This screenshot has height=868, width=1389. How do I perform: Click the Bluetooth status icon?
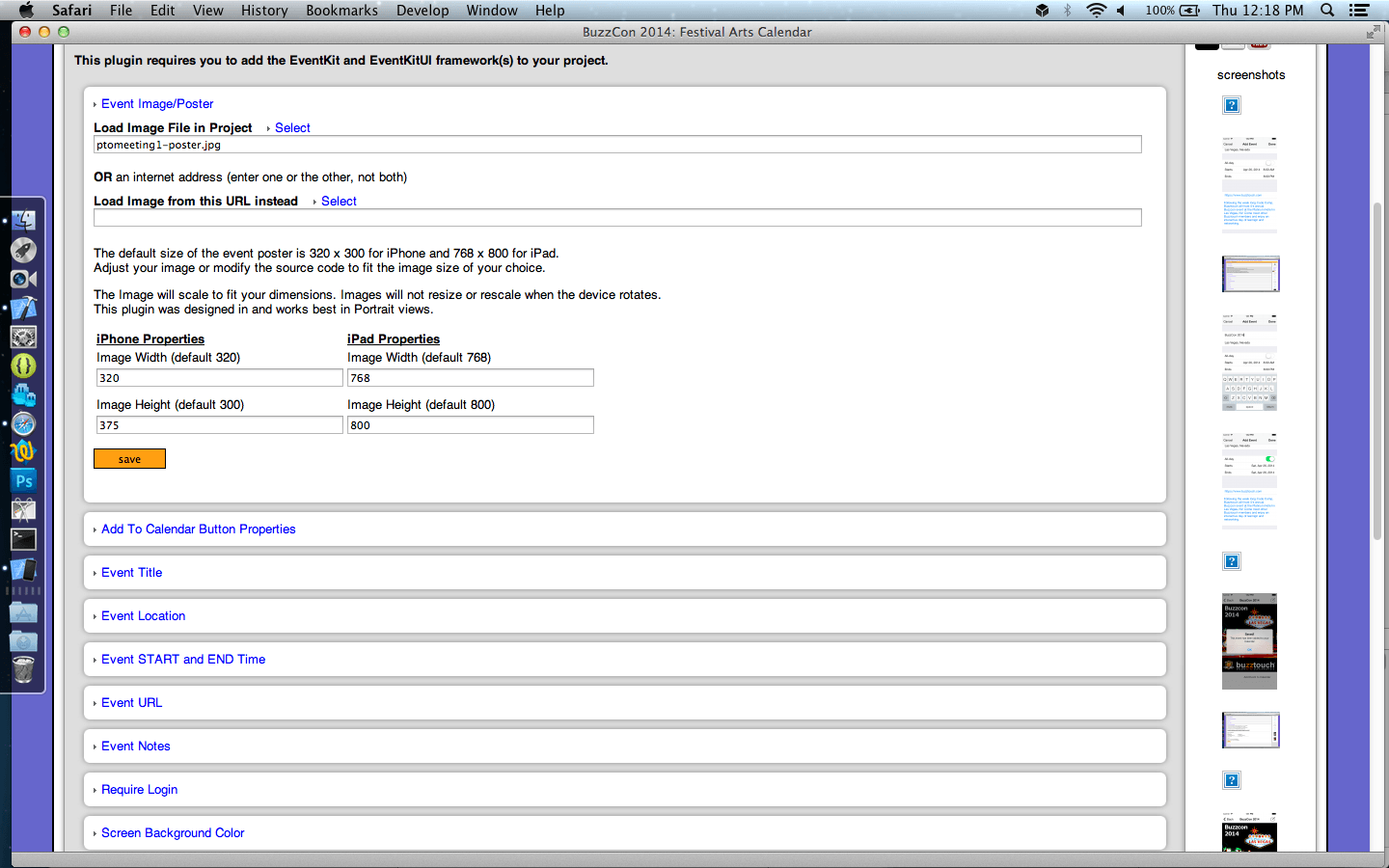pyautogui.click(x=1068, y=11)
